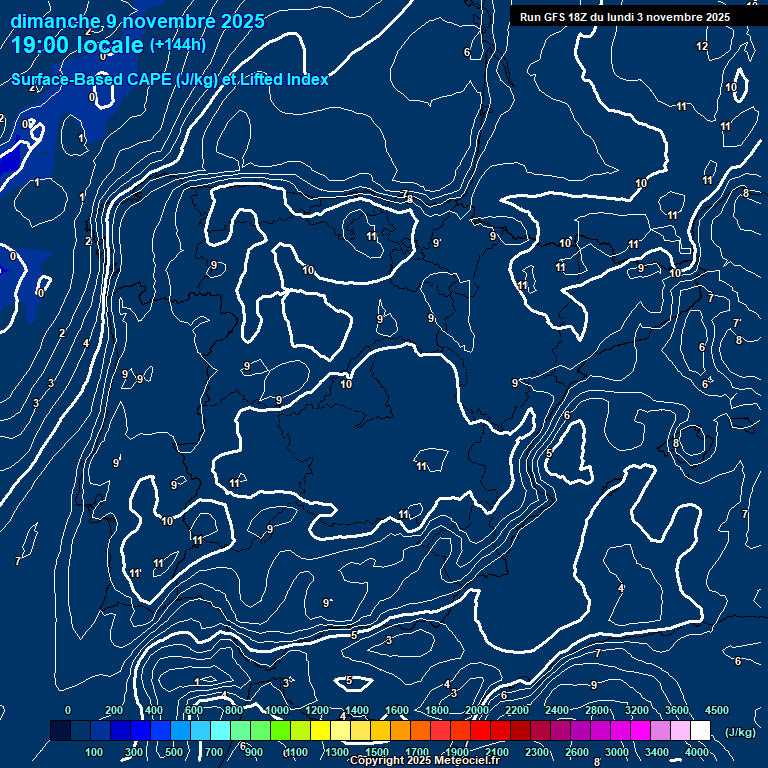The image size is (768, 768).
Task: Click the legend value '1700'
Action: [x=417, y=752]
